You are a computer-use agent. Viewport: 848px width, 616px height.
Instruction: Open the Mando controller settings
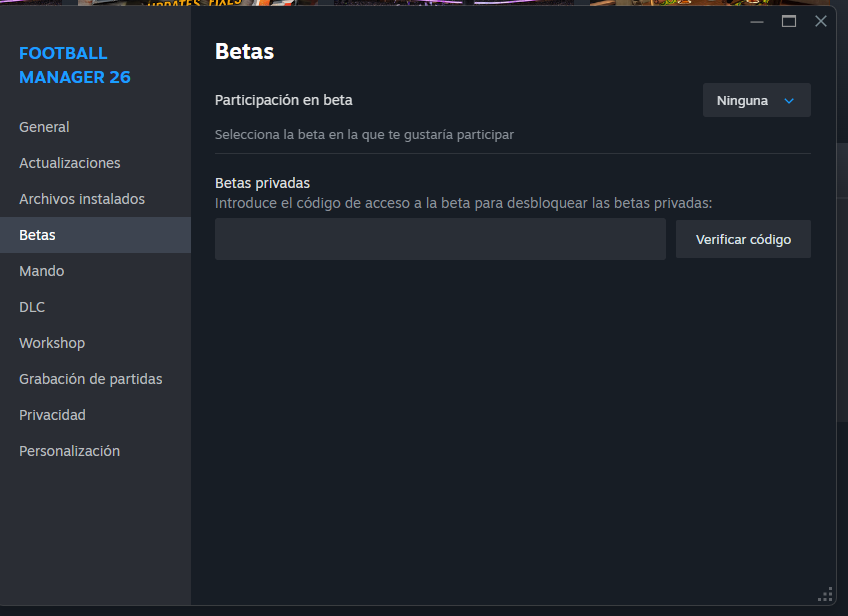(42, 271)
